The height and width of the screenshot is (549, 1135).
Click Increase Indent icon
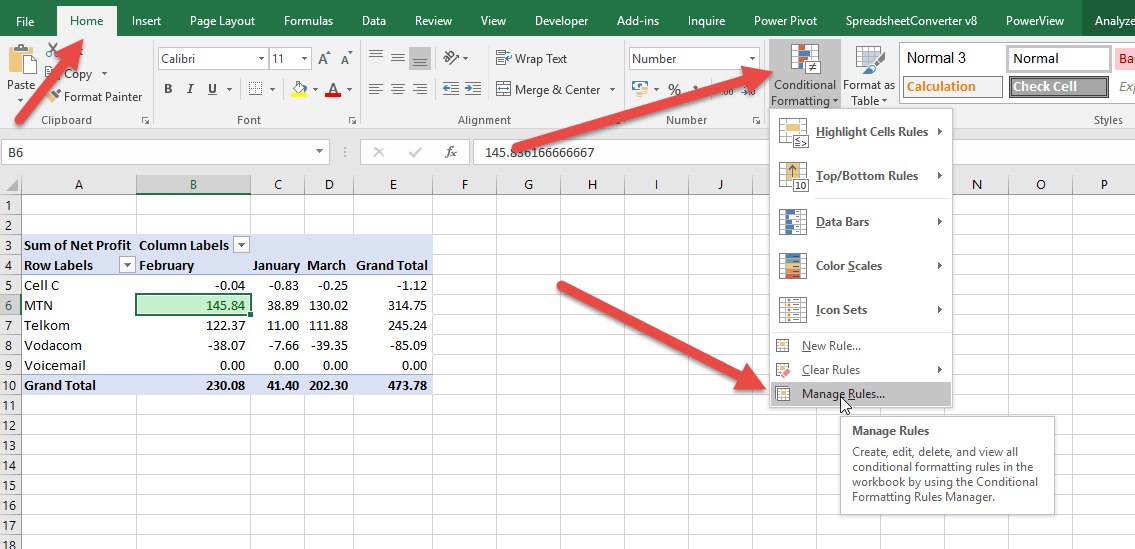pos(473,89)
